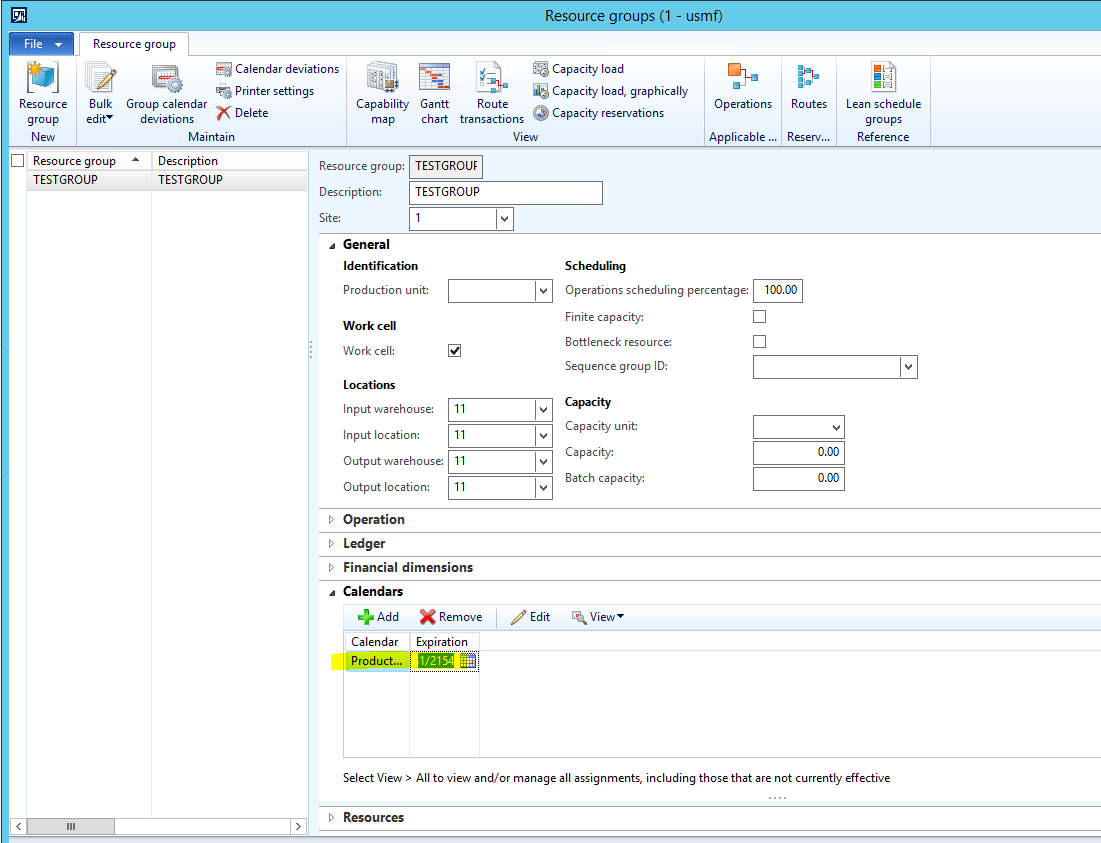
Task: Open the Sequence group ID dropdown
Action: (907, 368)
